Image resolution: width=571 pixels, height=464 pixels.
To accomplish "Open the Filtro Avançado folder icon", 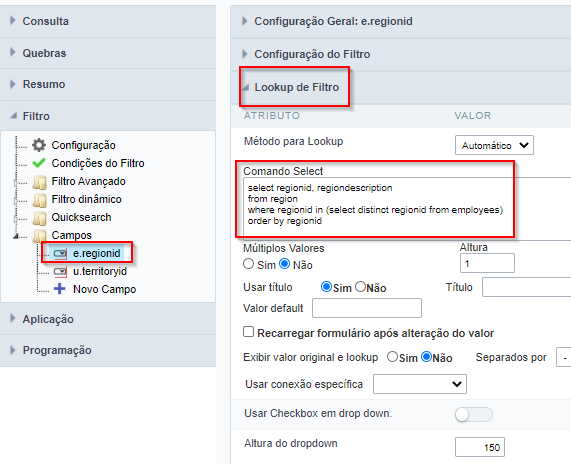I will pyautogui.click(x=39, y=182).
